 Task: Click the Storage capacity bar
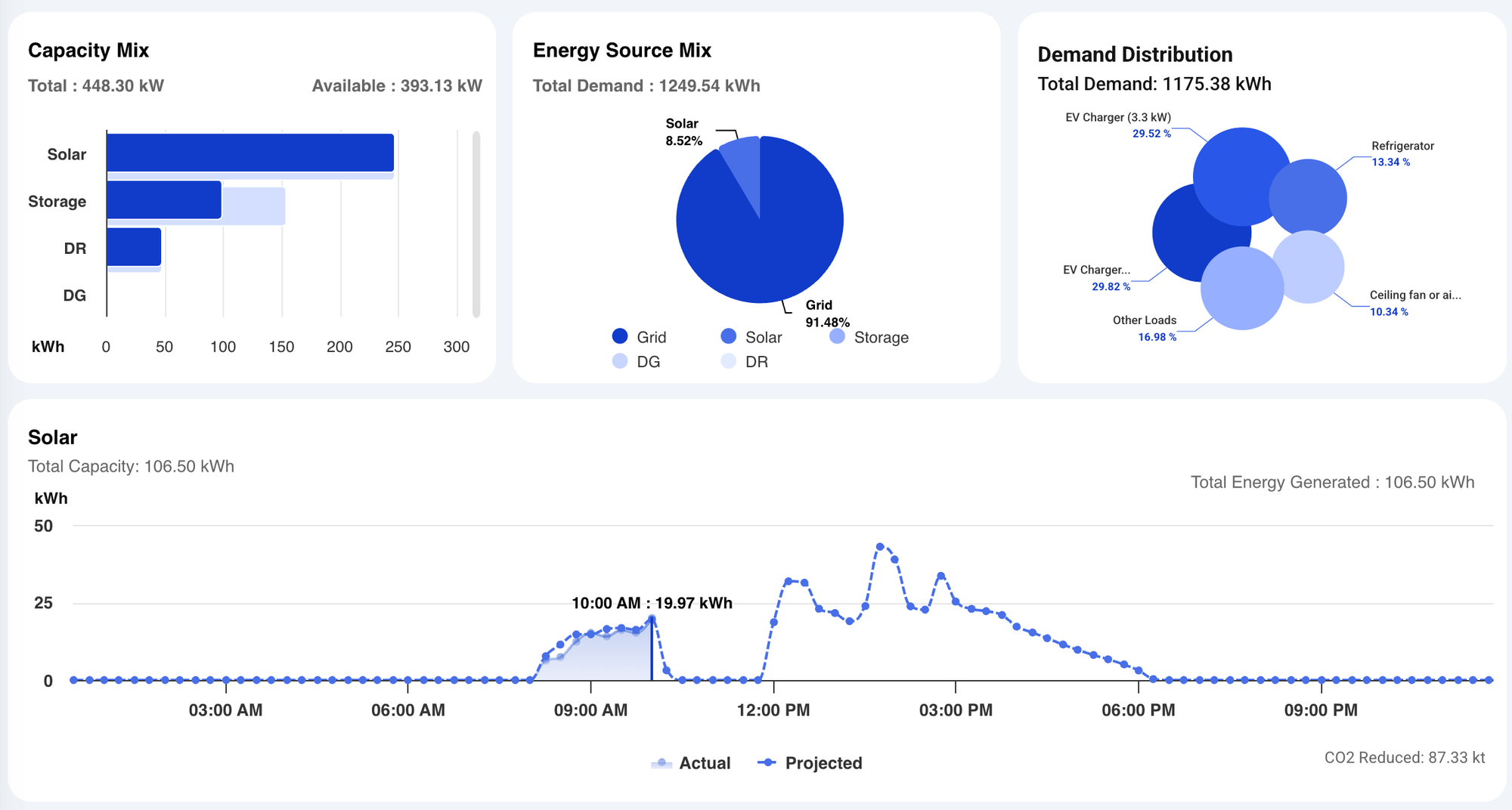click(x=164, y=200)
